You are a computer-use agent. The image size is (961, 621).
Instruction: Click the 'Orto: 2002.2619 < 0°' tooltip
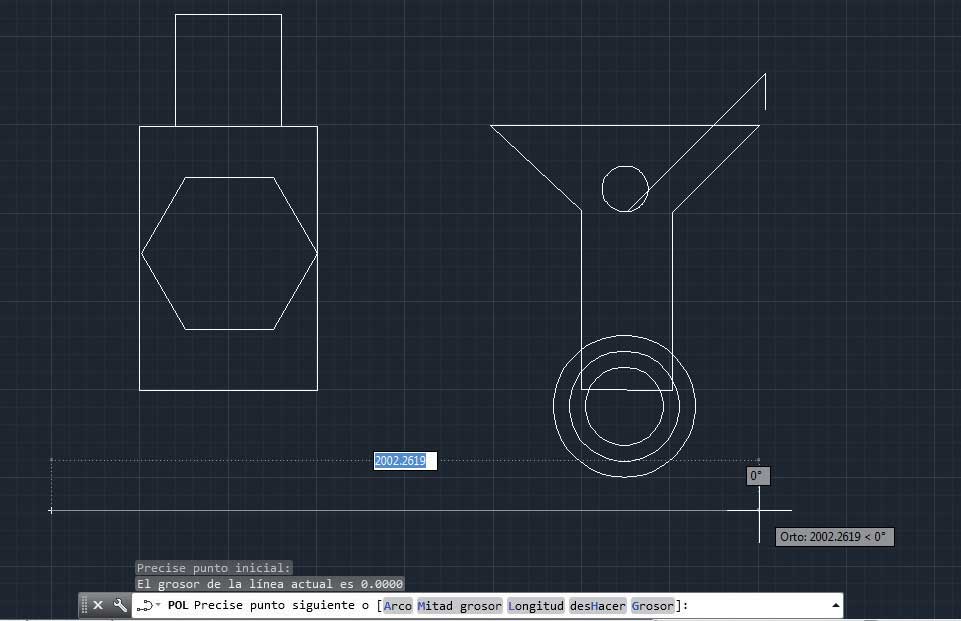(x=834, y=537)
